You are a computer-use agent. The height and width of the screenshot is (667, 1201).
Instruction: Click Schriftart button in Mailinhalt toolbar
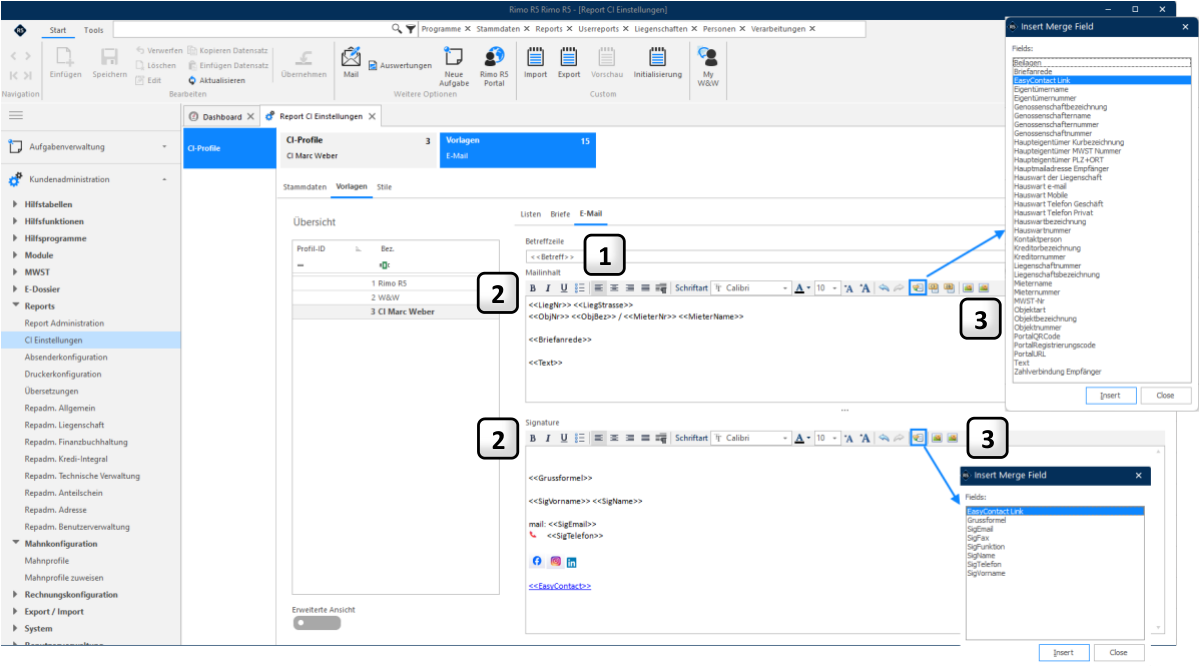click(691, 288)
